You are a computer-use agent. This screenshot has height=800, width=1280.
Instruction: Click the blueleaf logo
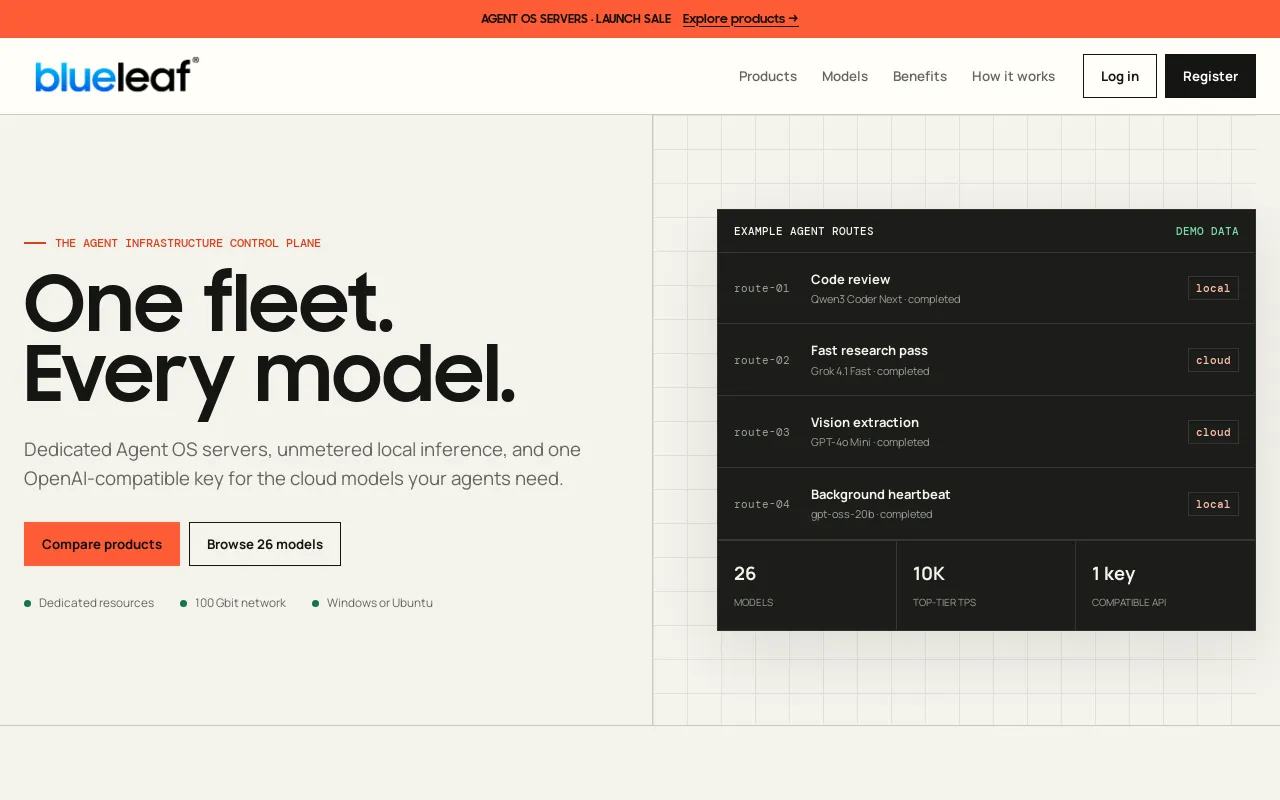coord(117,75)
